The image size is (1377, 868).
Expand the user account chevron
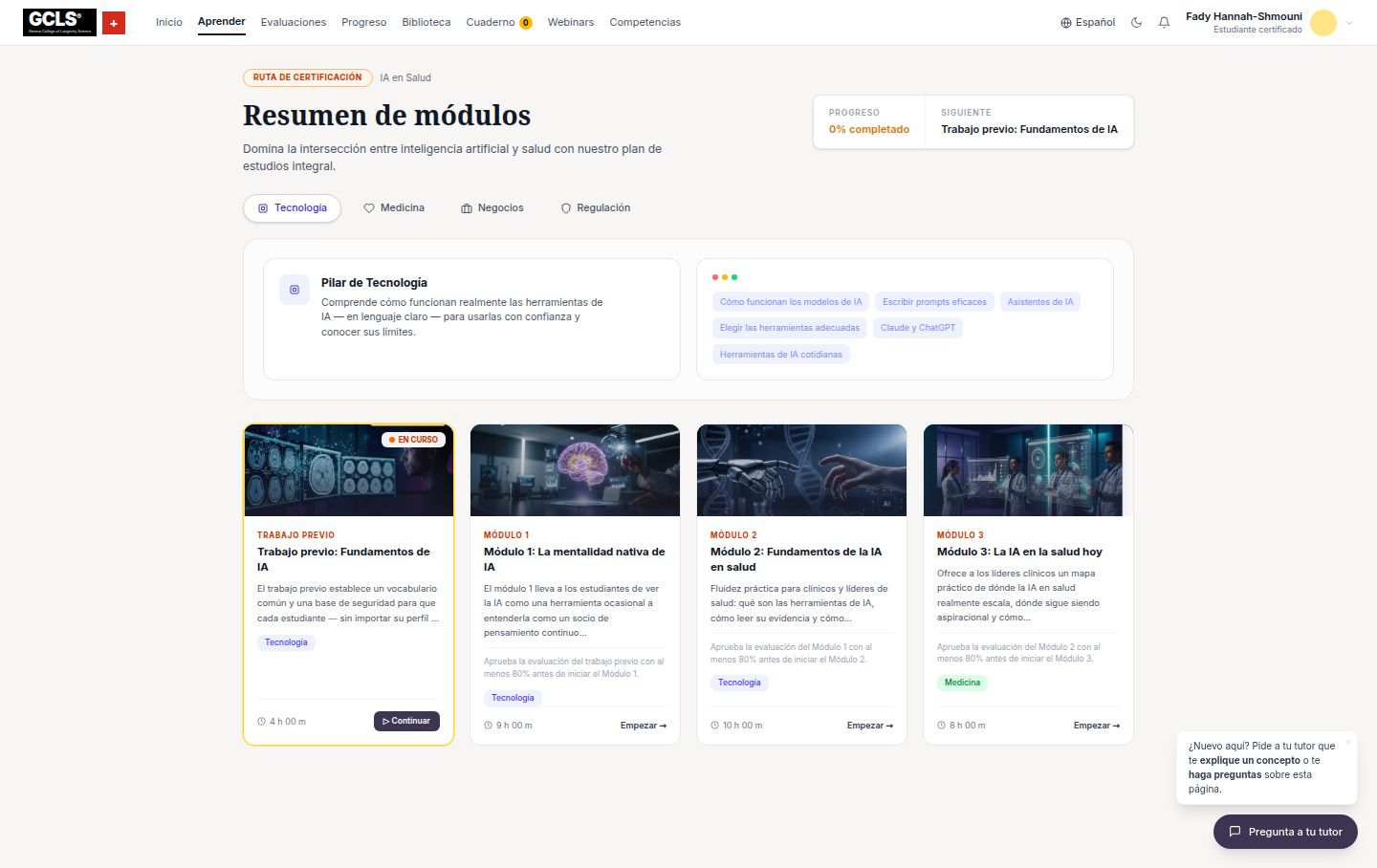(x=1349, y=23)
